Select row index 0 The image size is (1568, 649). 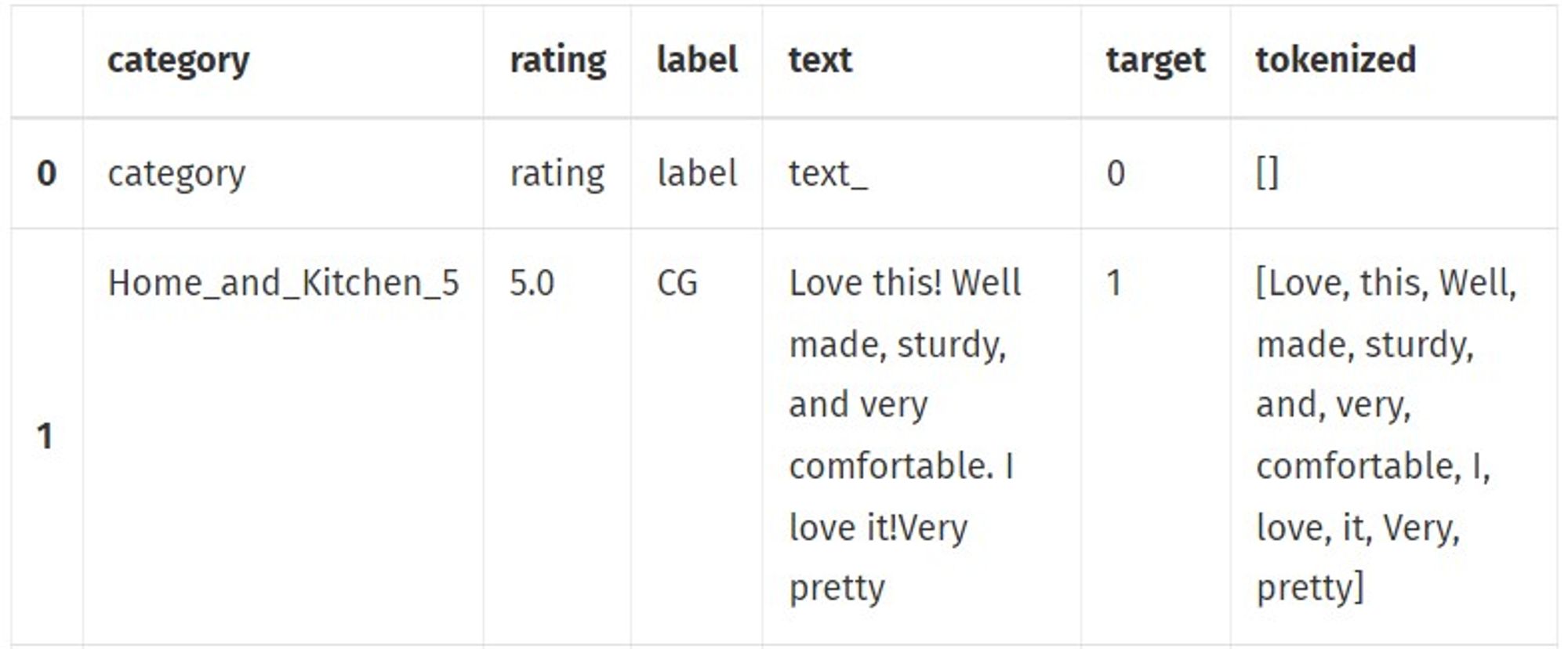[46, 173]
